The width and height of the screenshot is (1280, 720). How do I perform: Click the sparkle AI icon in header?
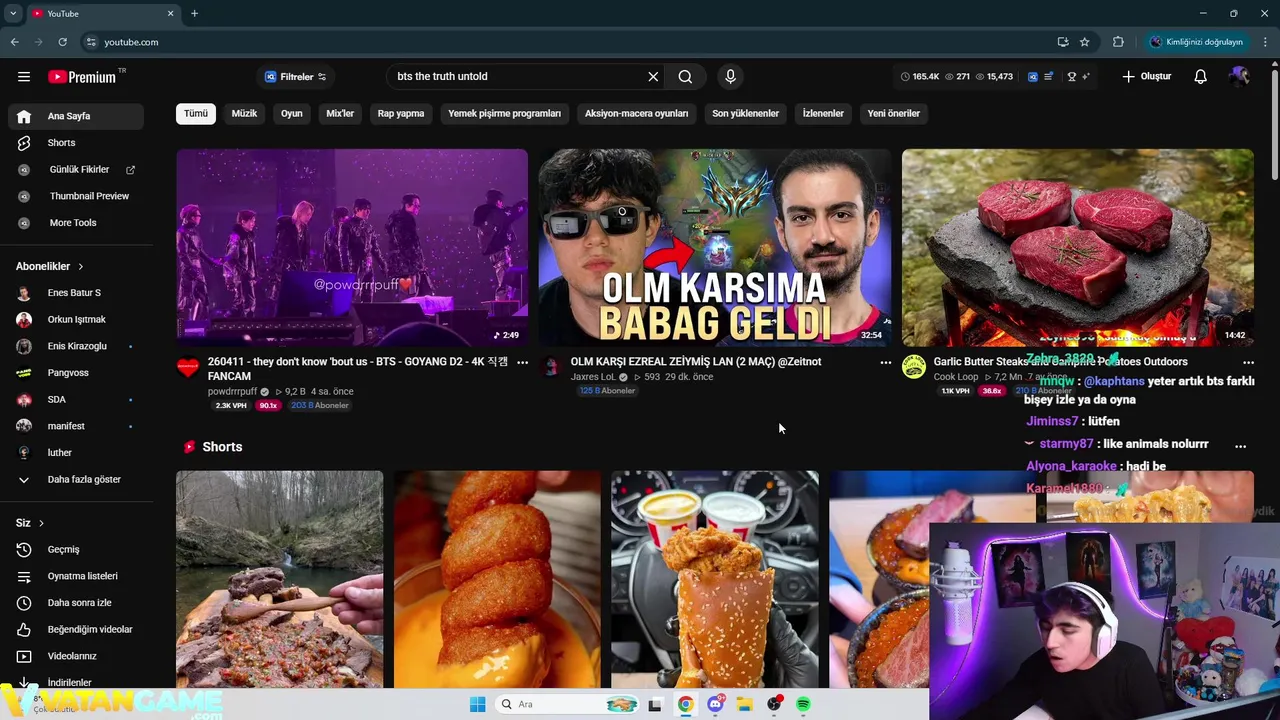(1085, 77)
